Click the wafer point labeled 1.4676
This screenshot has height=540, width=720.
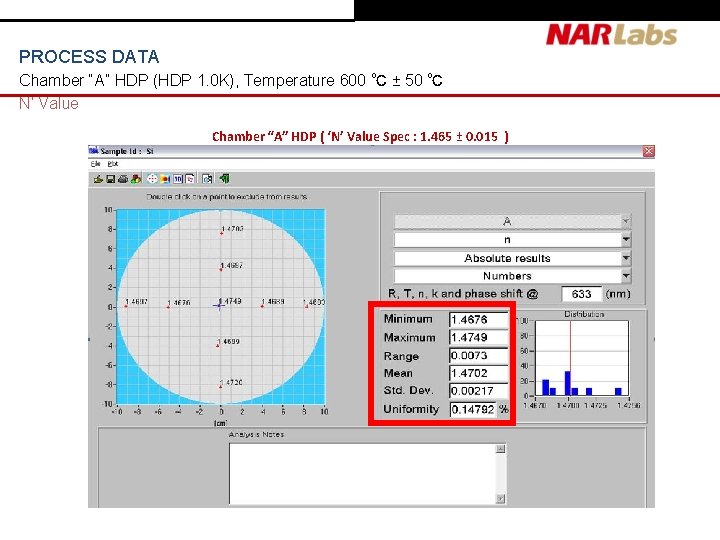point(168,307)
